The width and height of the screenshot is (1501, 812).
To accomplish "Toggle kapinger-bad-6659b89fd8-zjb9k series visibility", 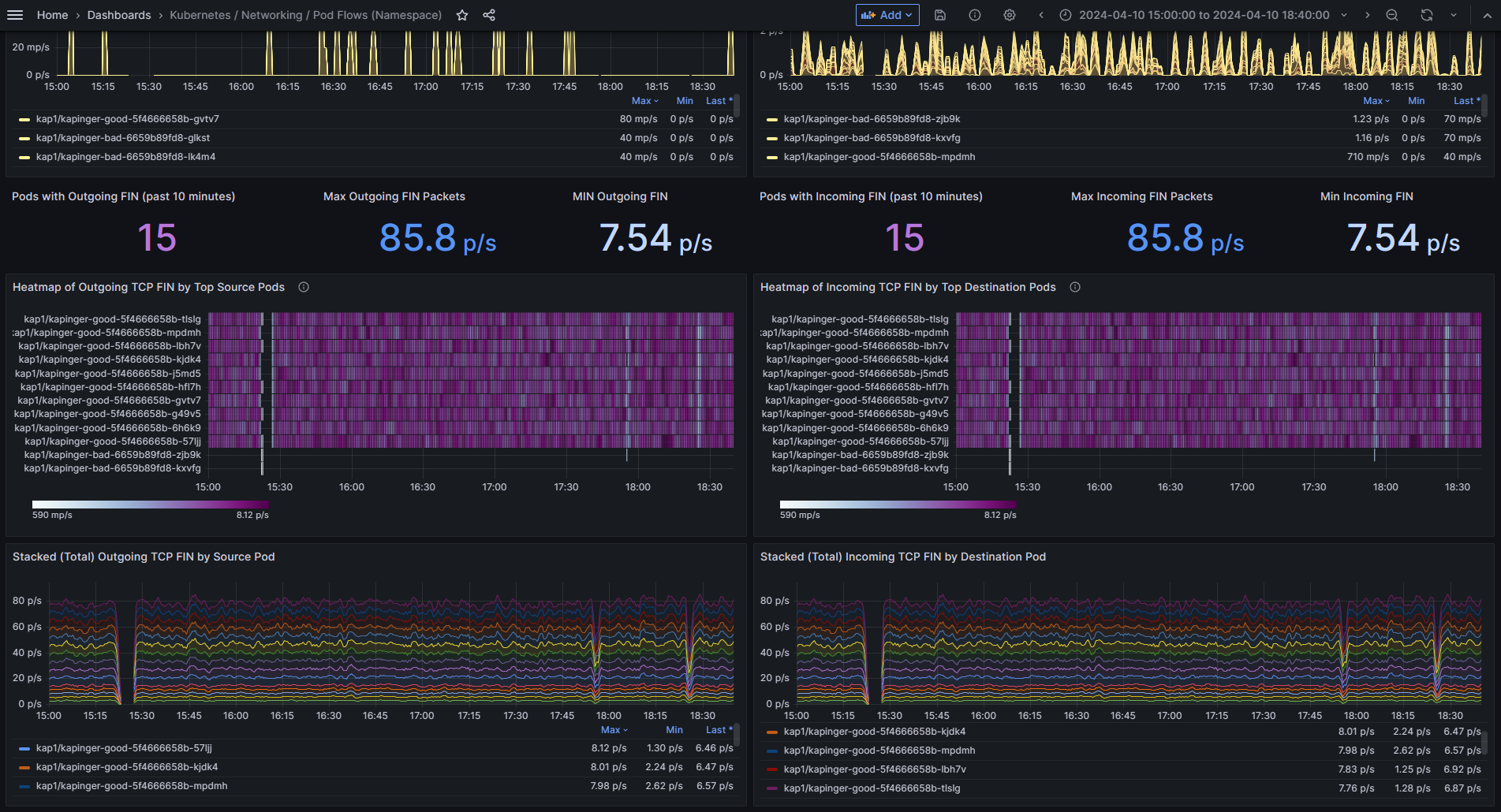I will [872, 119].
